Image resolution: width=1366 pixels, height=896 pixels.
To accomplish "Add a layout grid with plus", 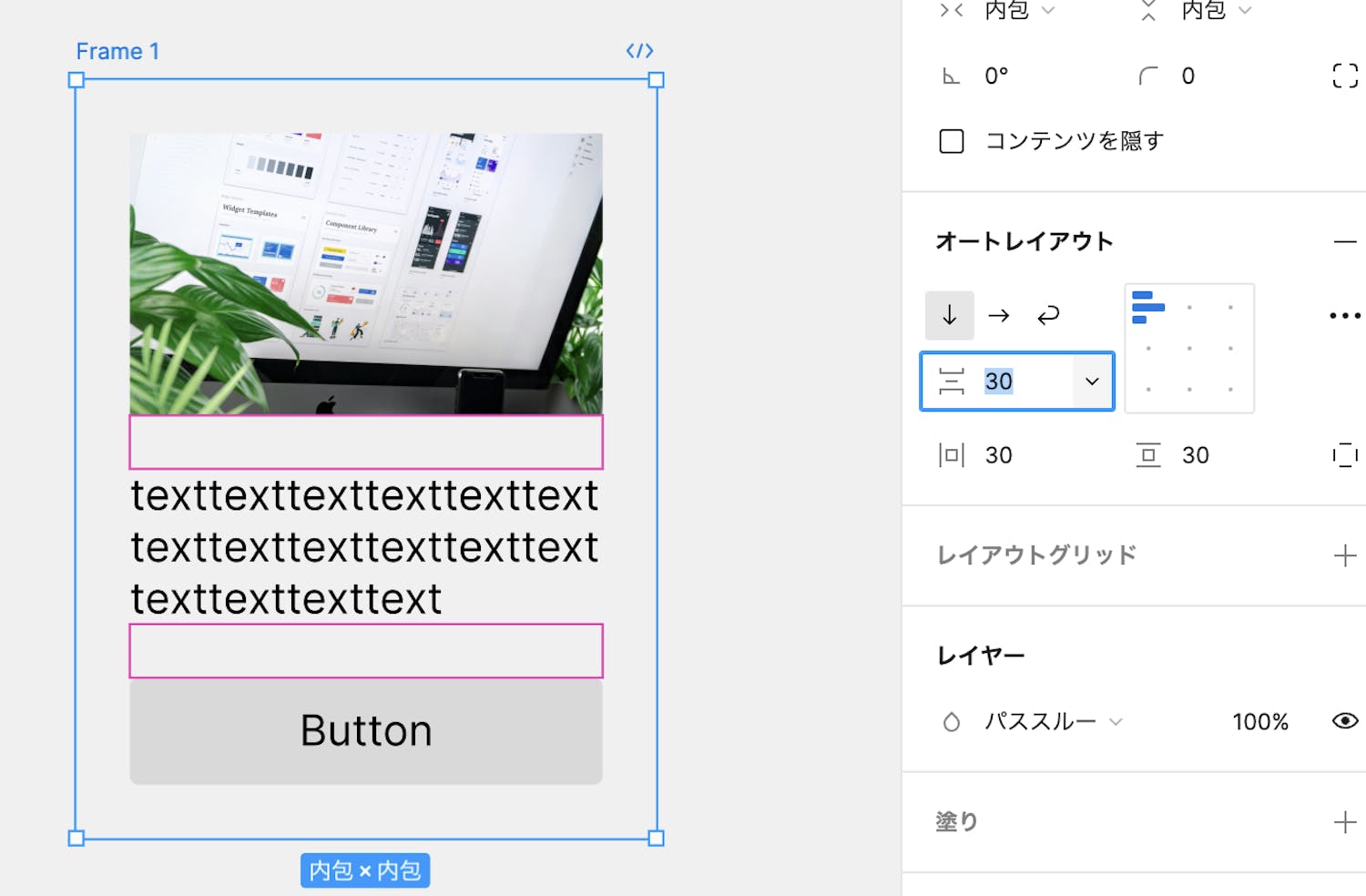I will tap(1344, 555).
